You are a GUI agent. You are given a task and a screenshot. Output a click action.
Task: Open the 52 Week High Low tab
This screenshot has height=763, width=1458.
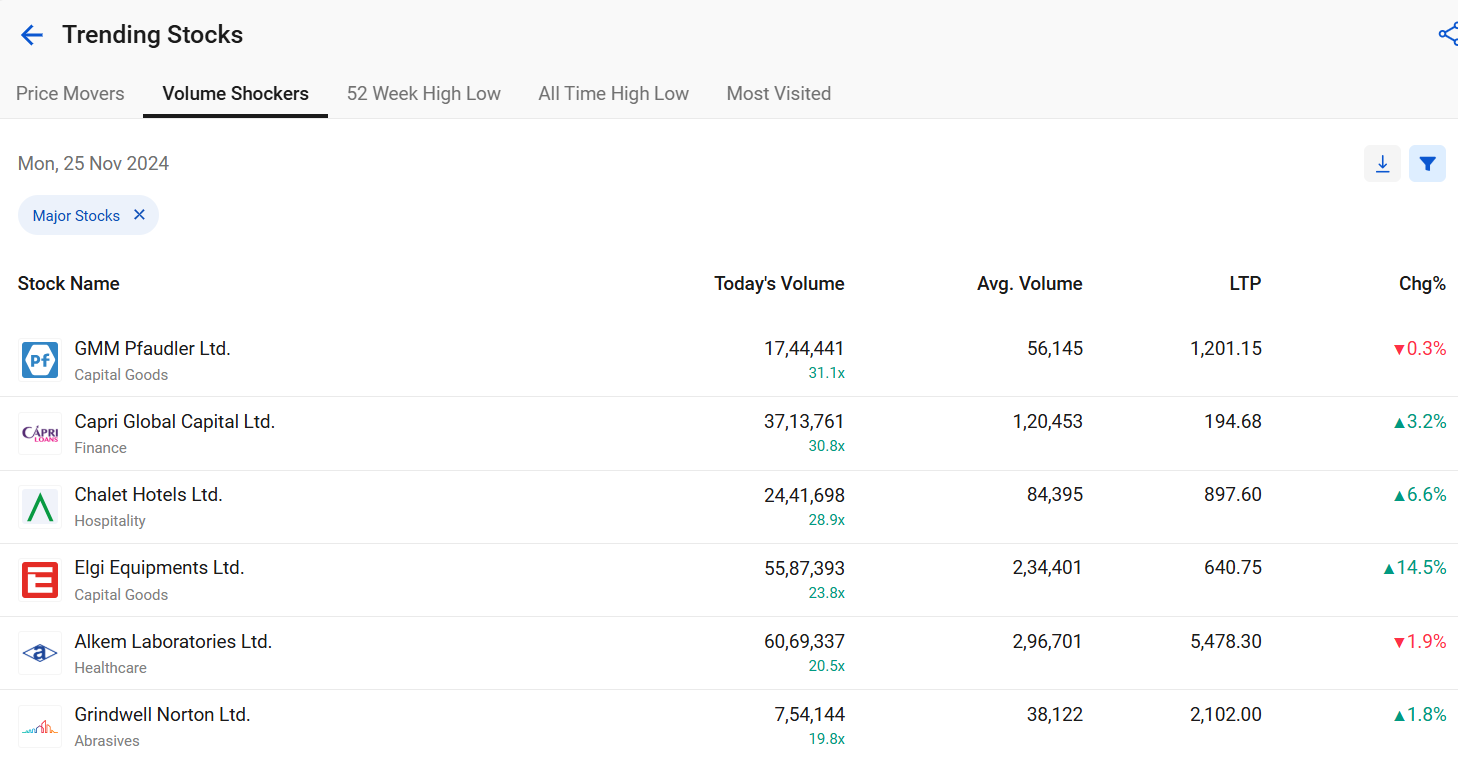[424, 93]
